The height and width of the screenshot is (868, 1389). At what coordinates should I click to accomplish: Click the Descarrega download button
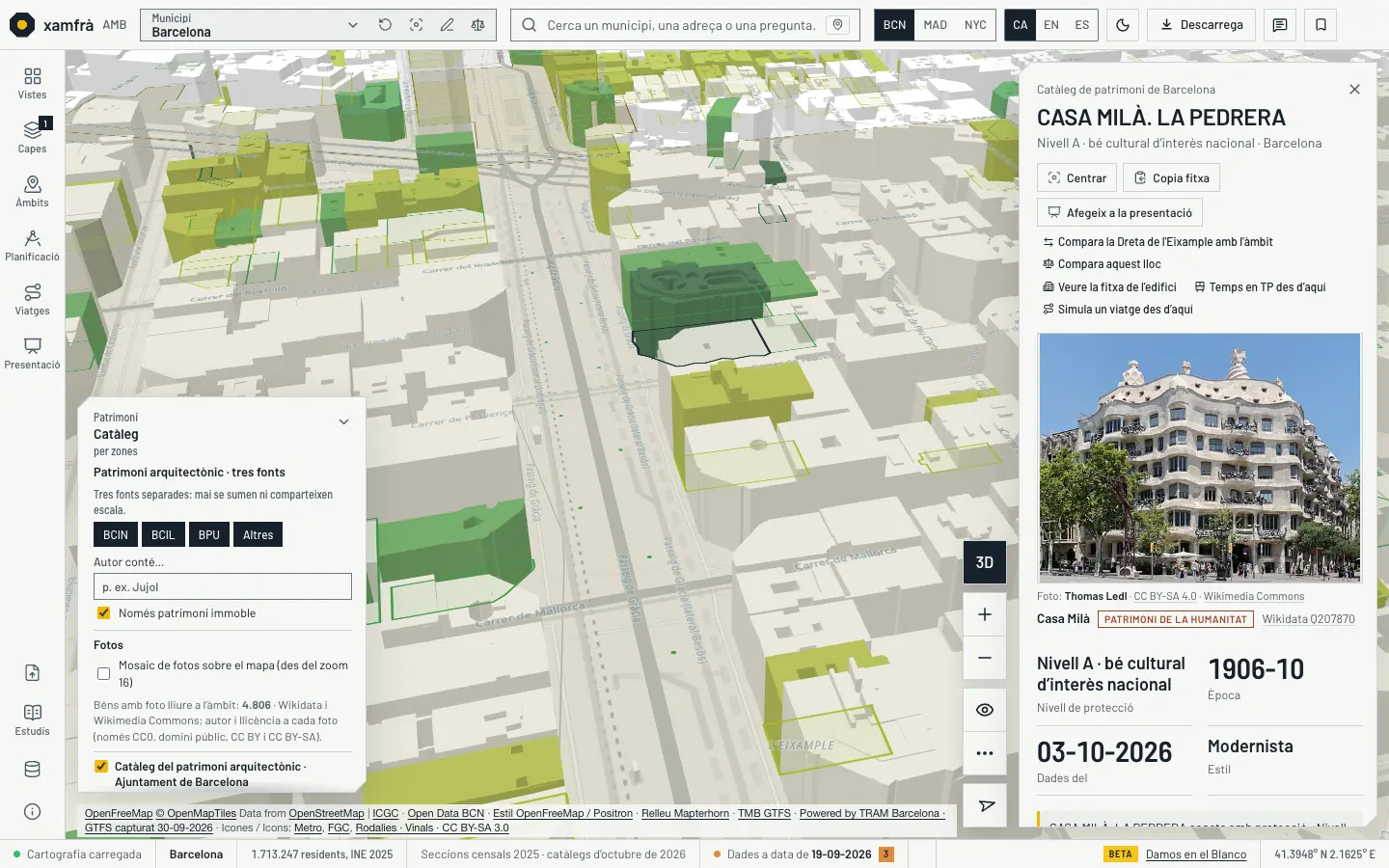click(1201, 25)
